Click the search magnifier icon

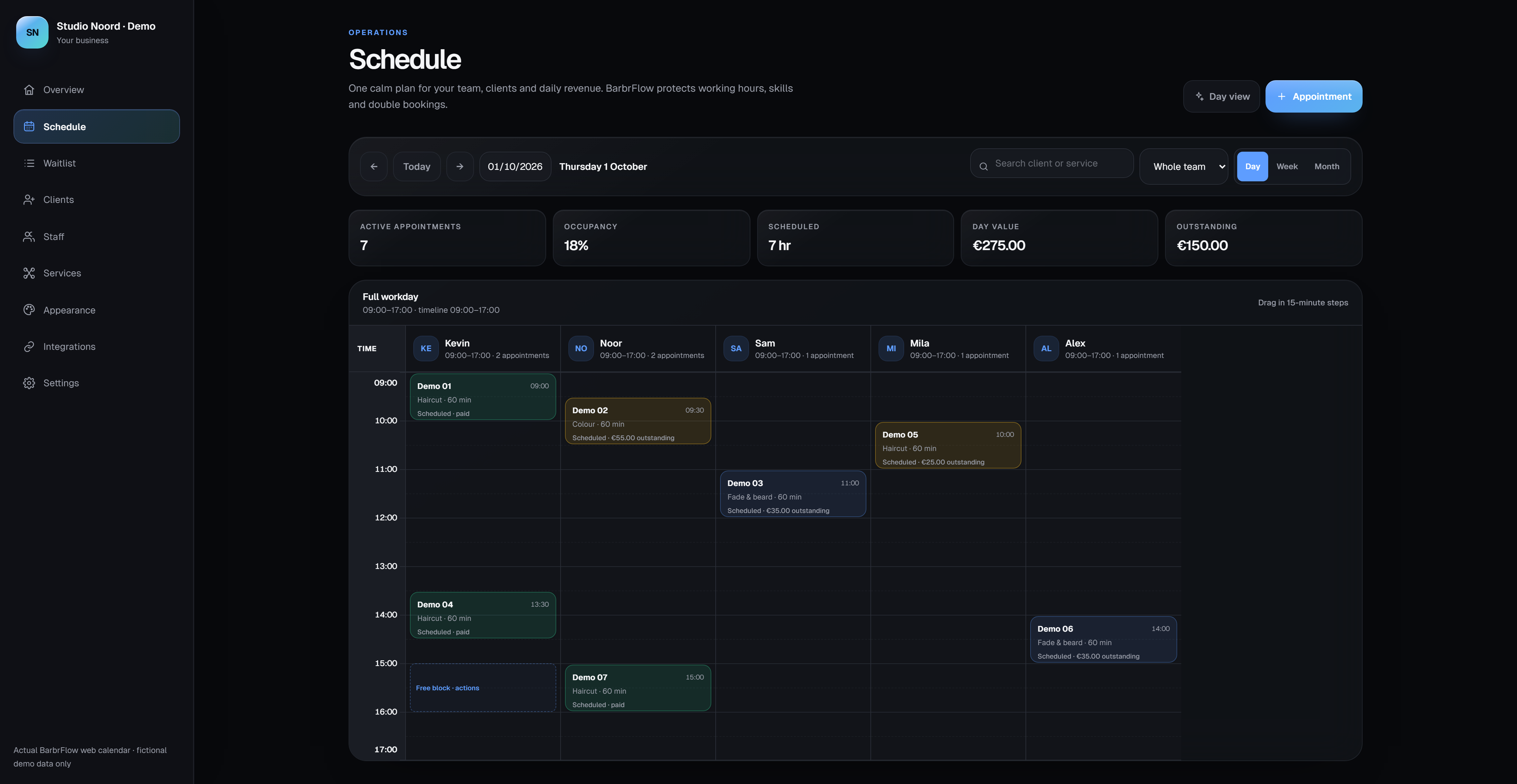click(x=983, y=167)
